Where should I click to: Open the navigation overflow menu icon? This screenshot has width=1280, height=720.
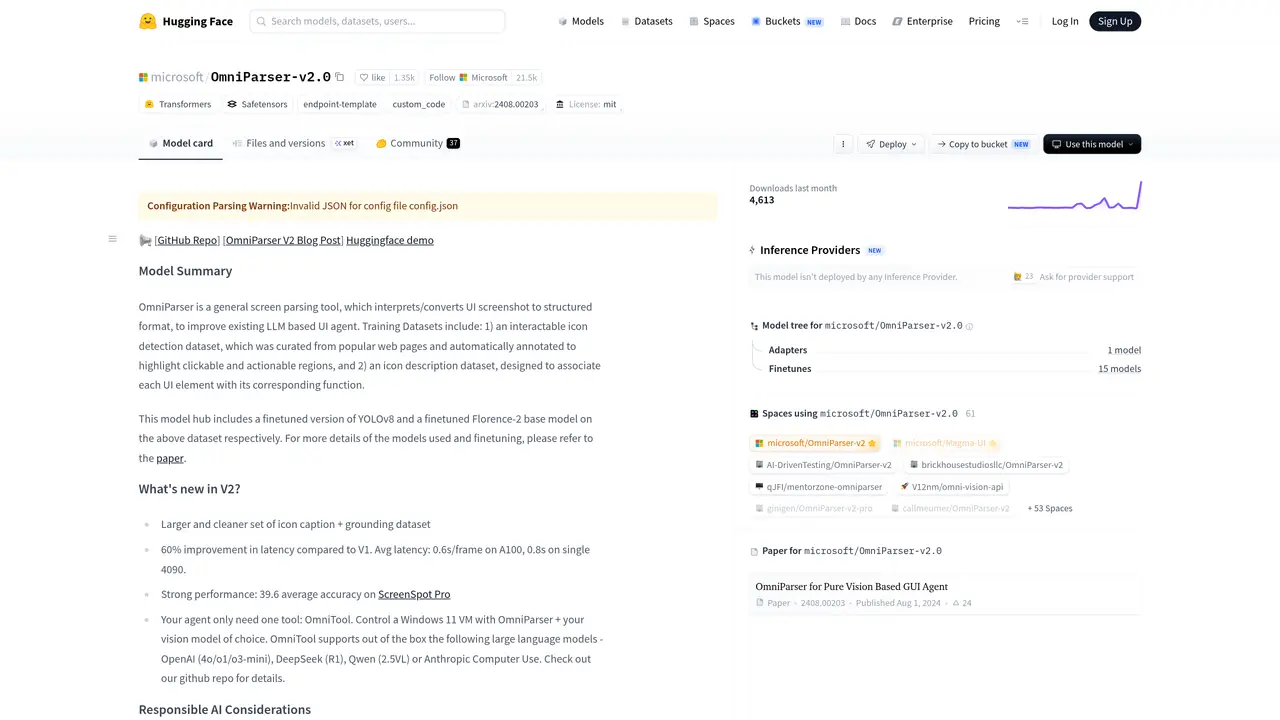(1022, 21)
